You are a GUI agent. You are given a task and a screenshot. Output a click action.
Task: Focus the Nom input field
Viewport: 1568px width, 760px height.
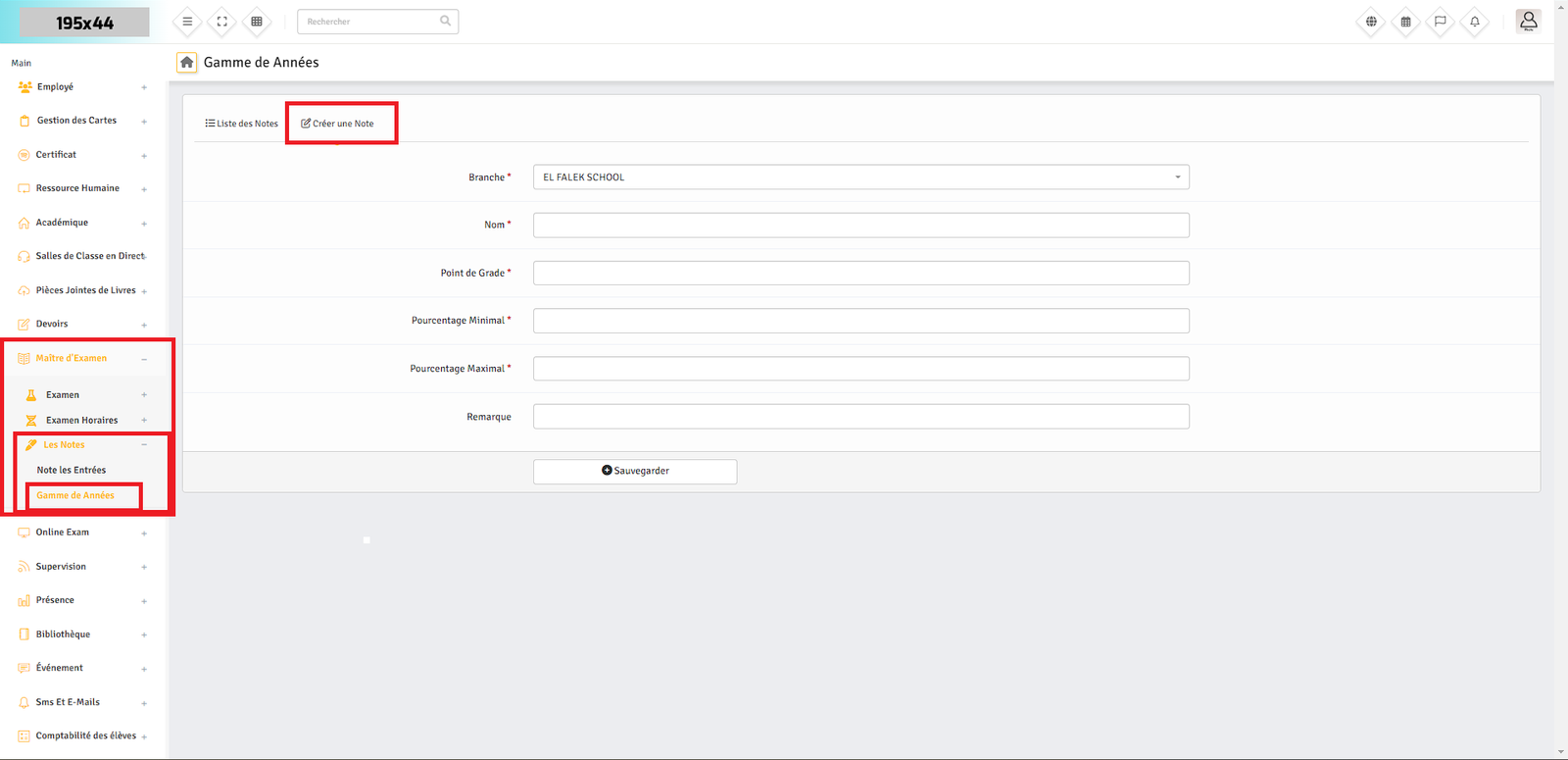click(860, 226)
